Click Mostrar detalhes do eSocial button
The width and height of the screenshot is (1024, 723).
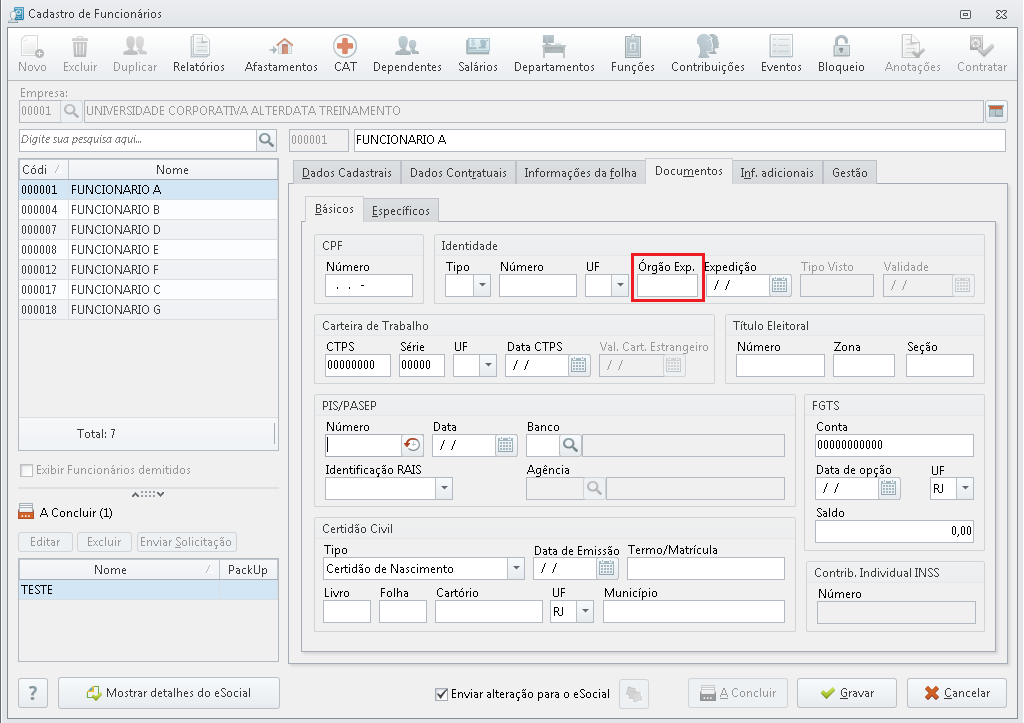pos(168,693)
